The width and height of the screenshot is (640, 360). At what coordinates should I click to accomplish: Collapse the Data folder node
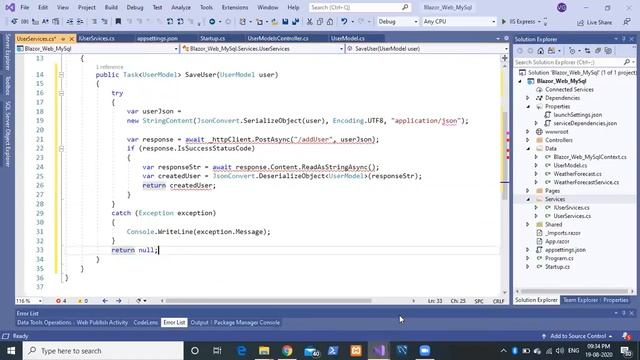click(528, 149)
